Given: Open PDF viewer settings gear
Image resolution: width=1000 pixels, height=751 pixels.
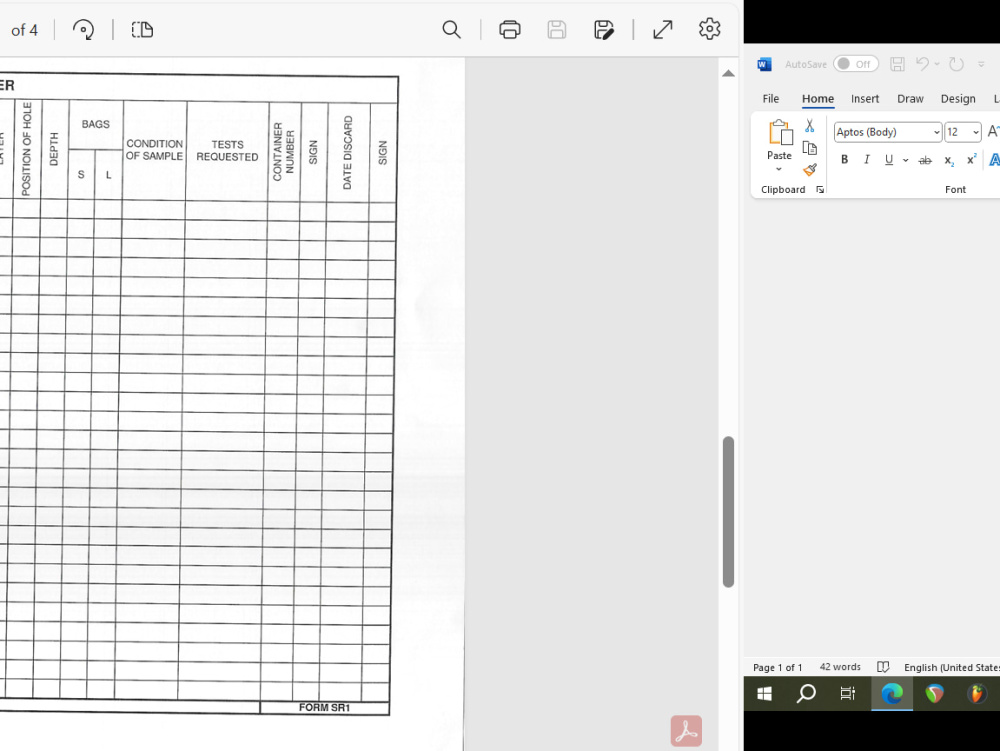Looking at the screenshot, I should 709,29.
